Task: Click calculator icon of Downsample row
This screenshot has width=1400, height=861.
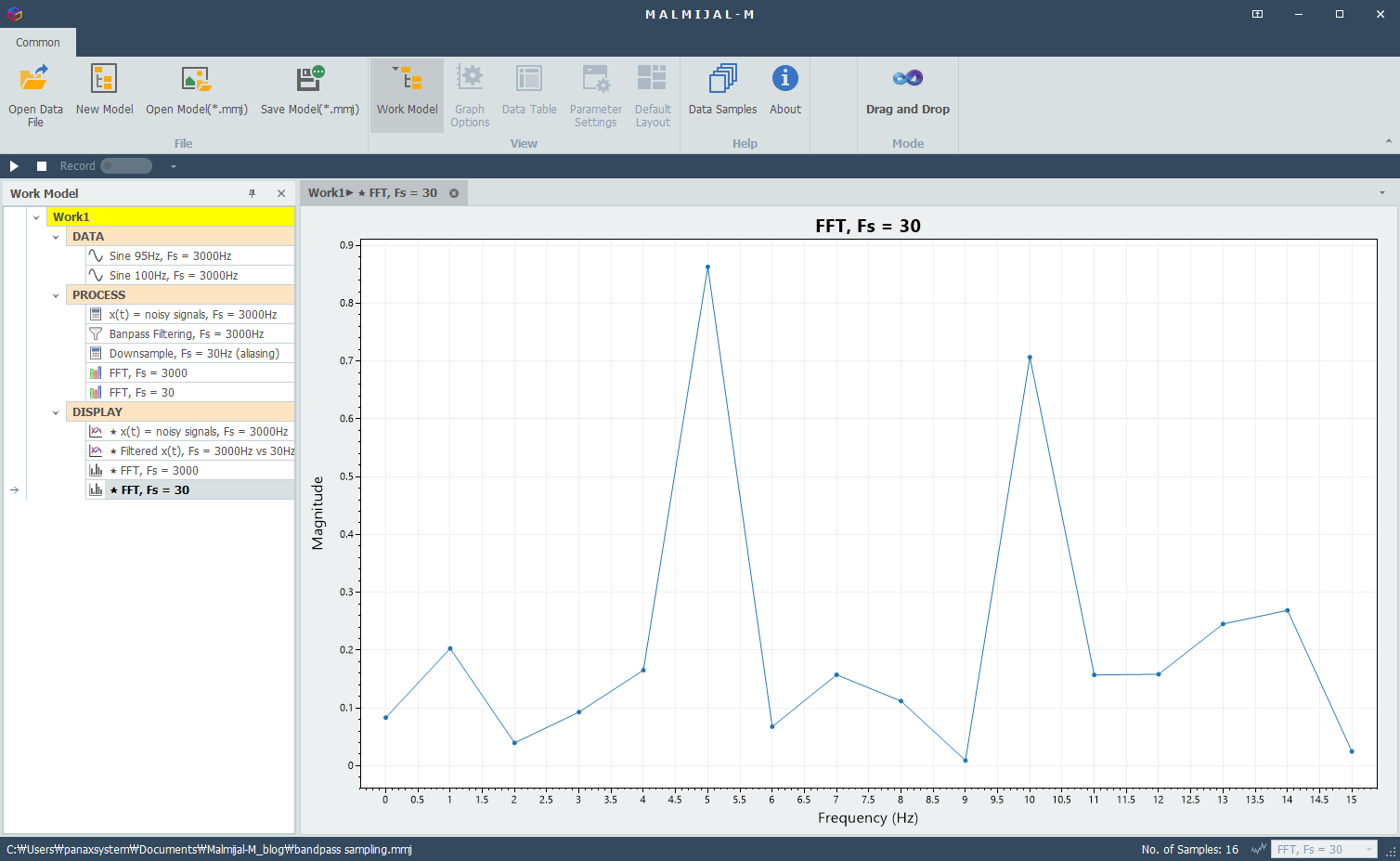Action: (x=96, y=353)
